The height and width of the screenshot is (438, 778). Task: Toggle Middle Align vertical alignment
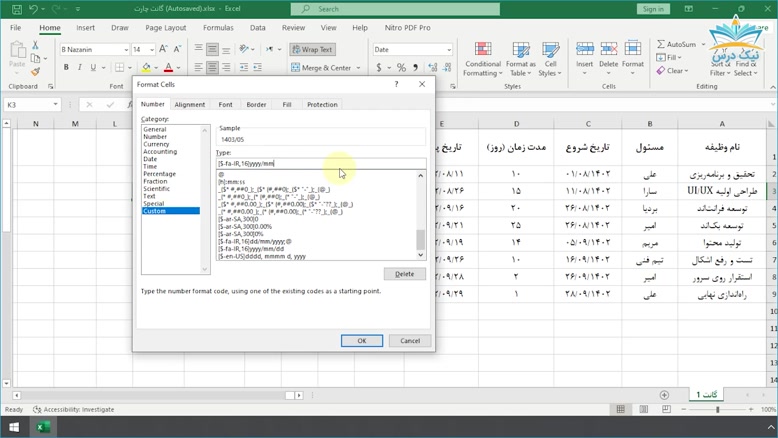coord(212,49)
